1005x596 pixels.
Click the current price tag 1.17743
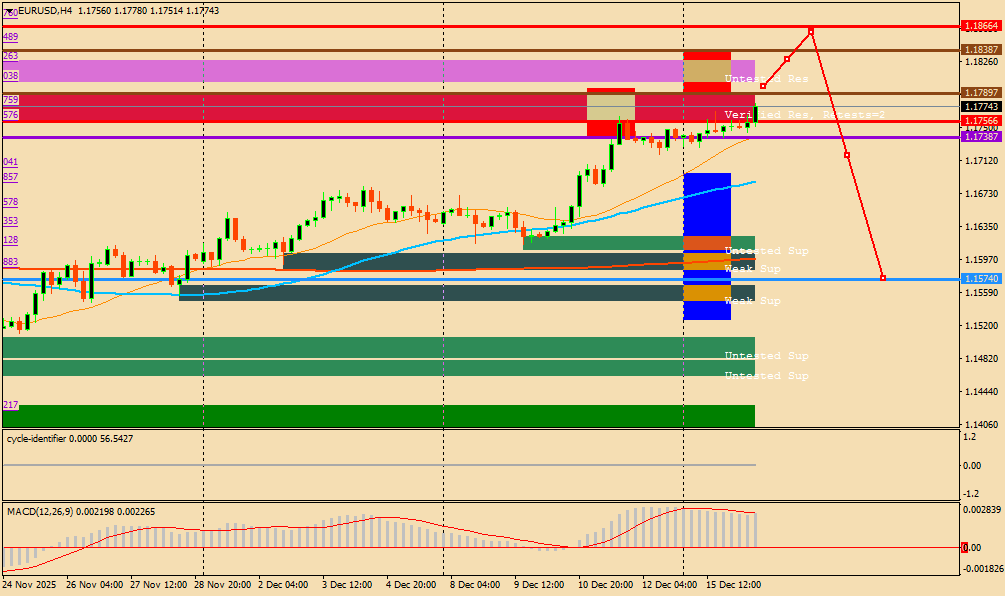coord(981,106)
